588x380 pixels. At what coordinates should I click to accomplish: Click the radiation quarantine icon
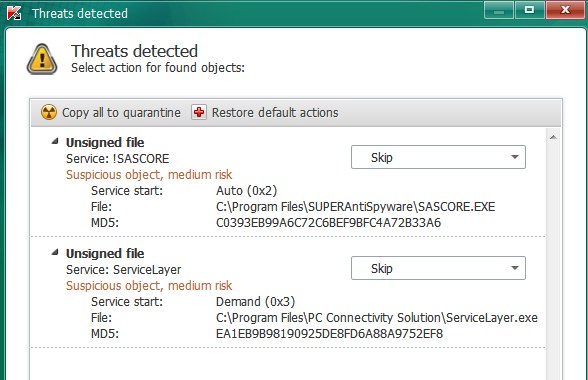pyautogui.click(x=49, y=112)
